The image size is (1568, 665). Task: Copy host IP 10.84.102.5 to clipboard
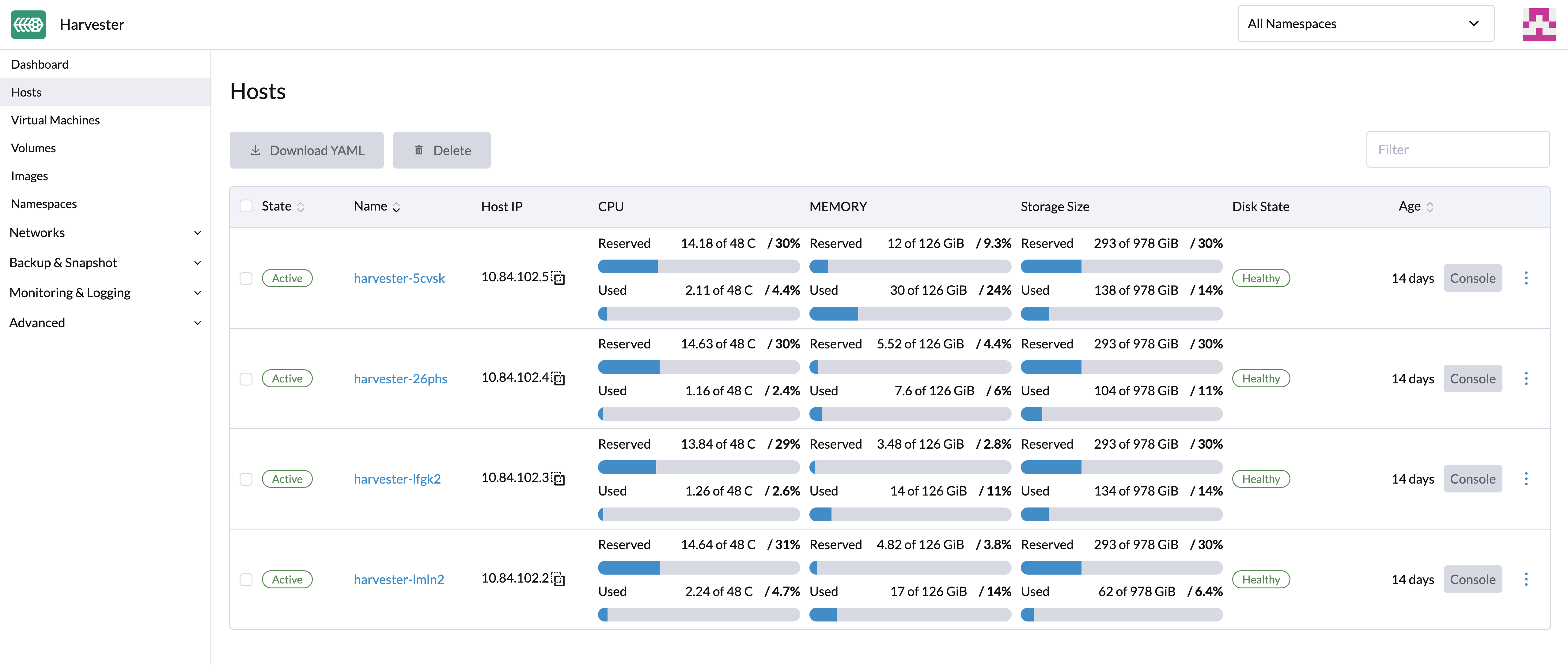click(558, 278)
